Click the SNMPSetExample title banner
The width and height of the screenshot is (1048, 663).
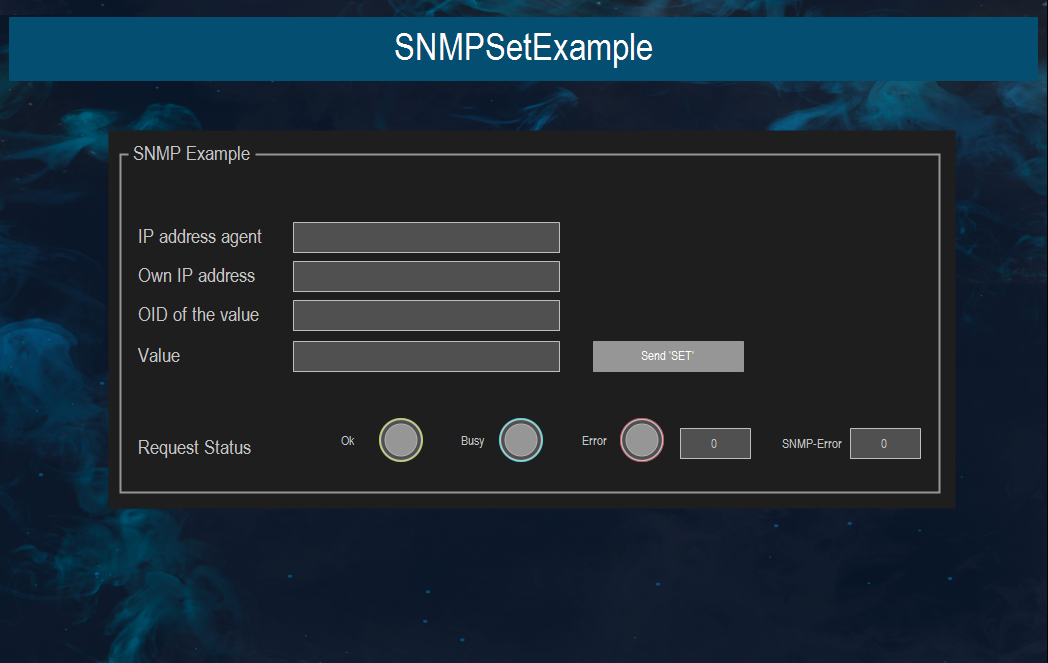coord(524,48)
